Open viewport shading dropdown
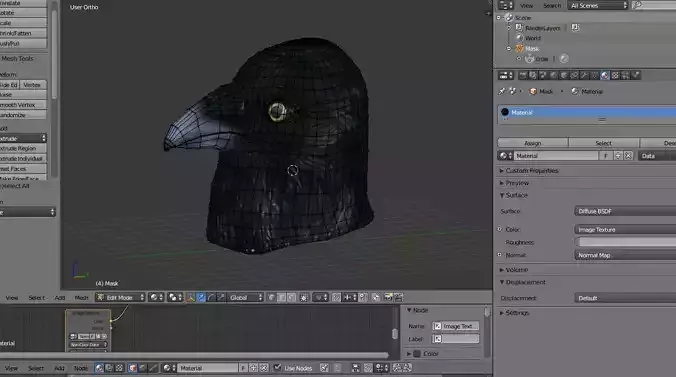 (156, 297)
